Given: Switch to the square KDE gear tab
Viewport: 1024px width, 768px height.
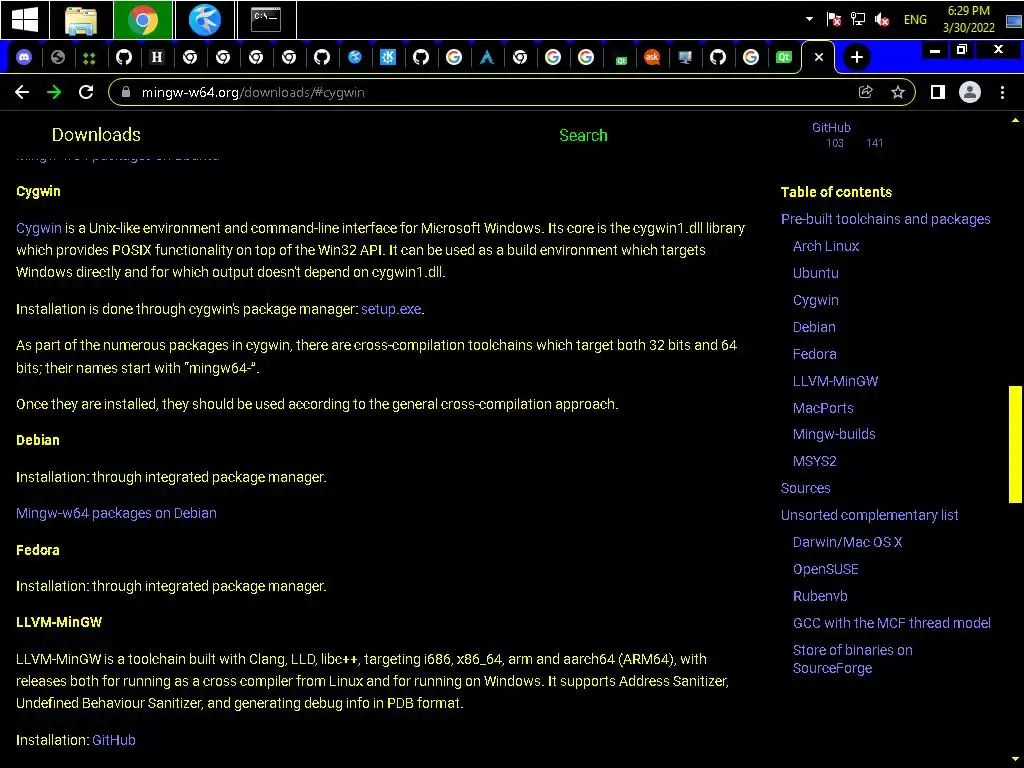Looking at the screenshot, I should click(x=388, y=57).
